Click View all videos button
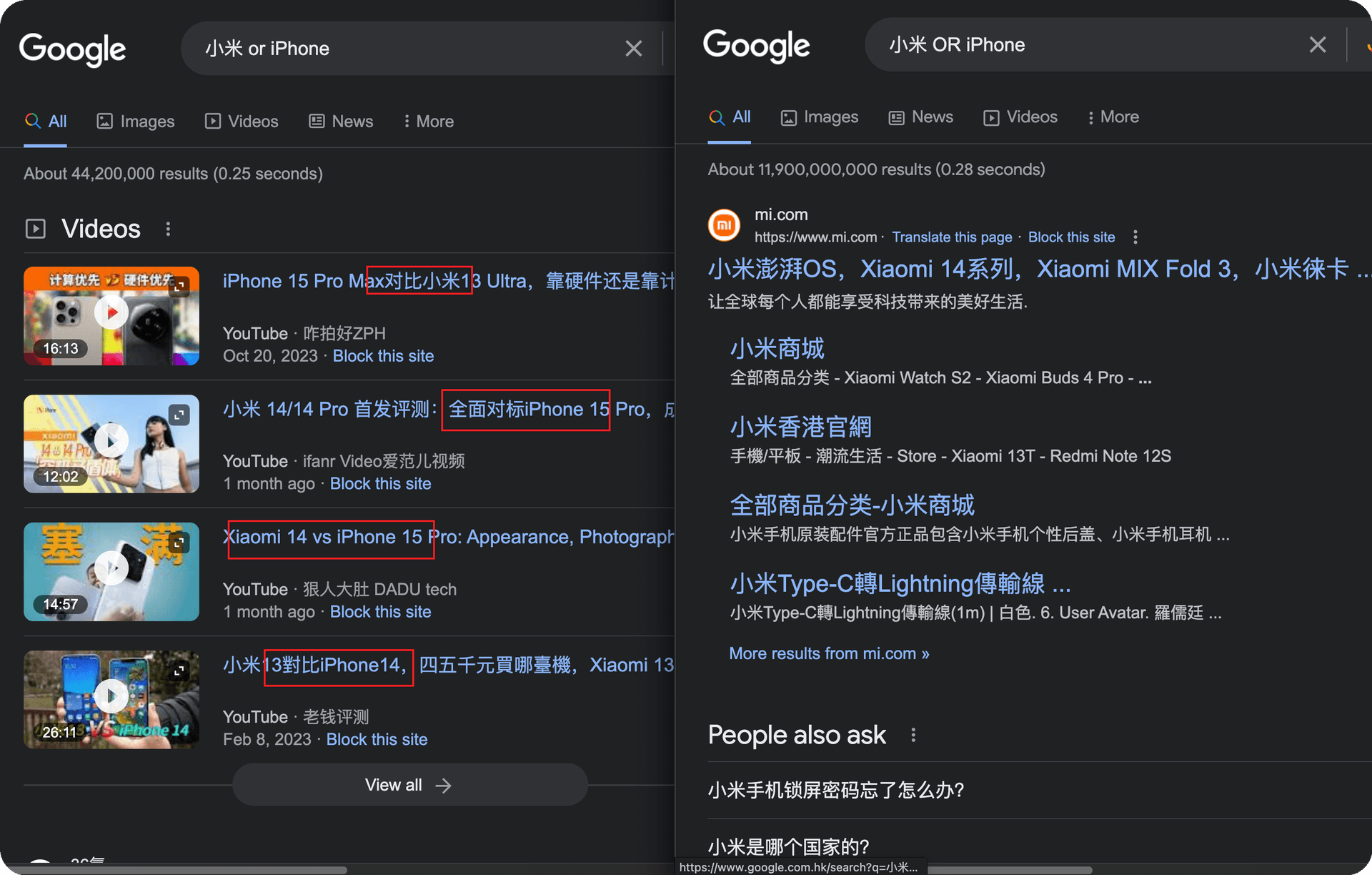Screen dimensions: 1372x875 408,785
